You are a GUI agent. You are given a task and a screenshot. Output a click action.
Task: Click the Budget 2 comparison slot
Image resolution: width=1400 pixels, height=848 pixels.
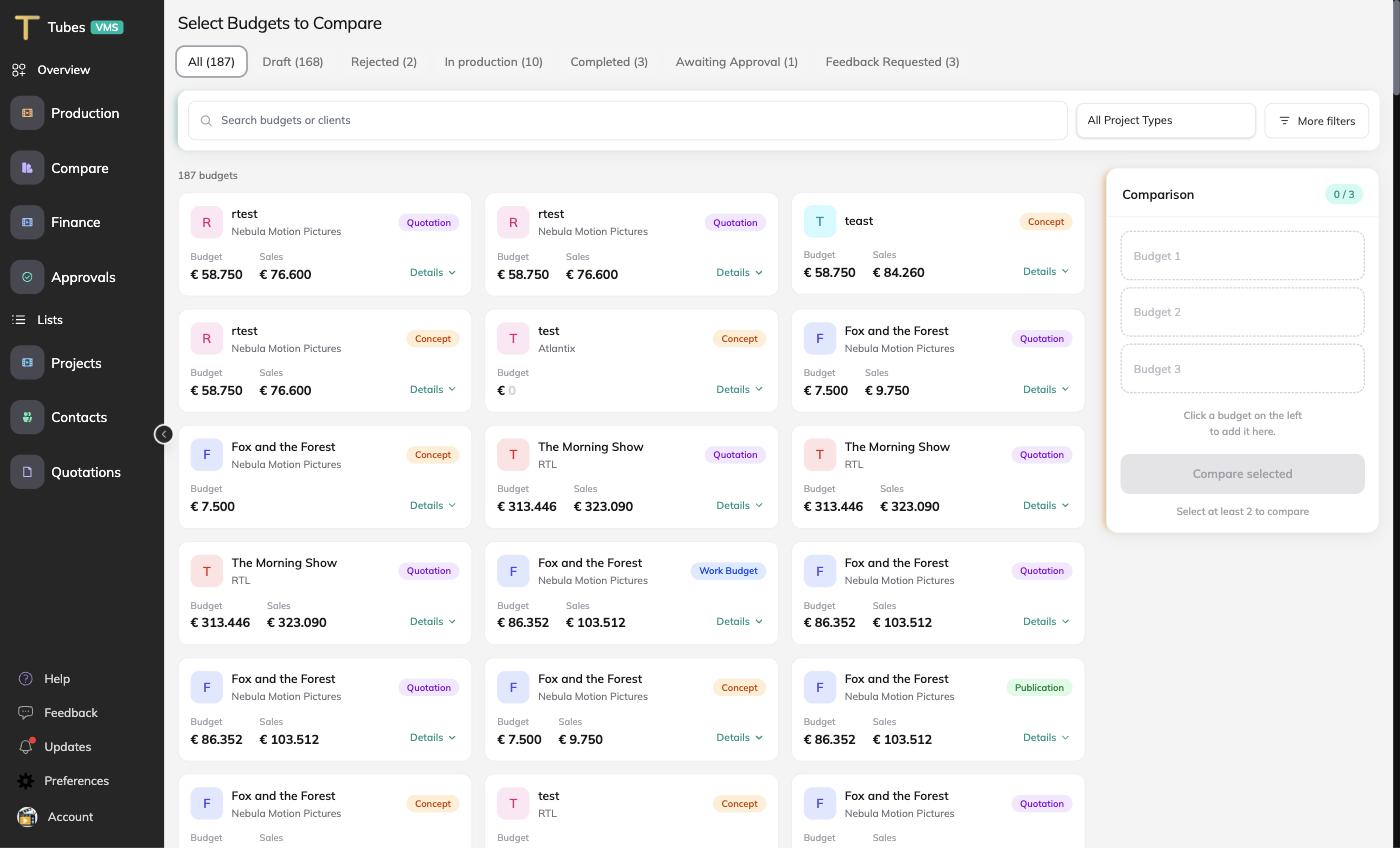tap(1242, 312)
